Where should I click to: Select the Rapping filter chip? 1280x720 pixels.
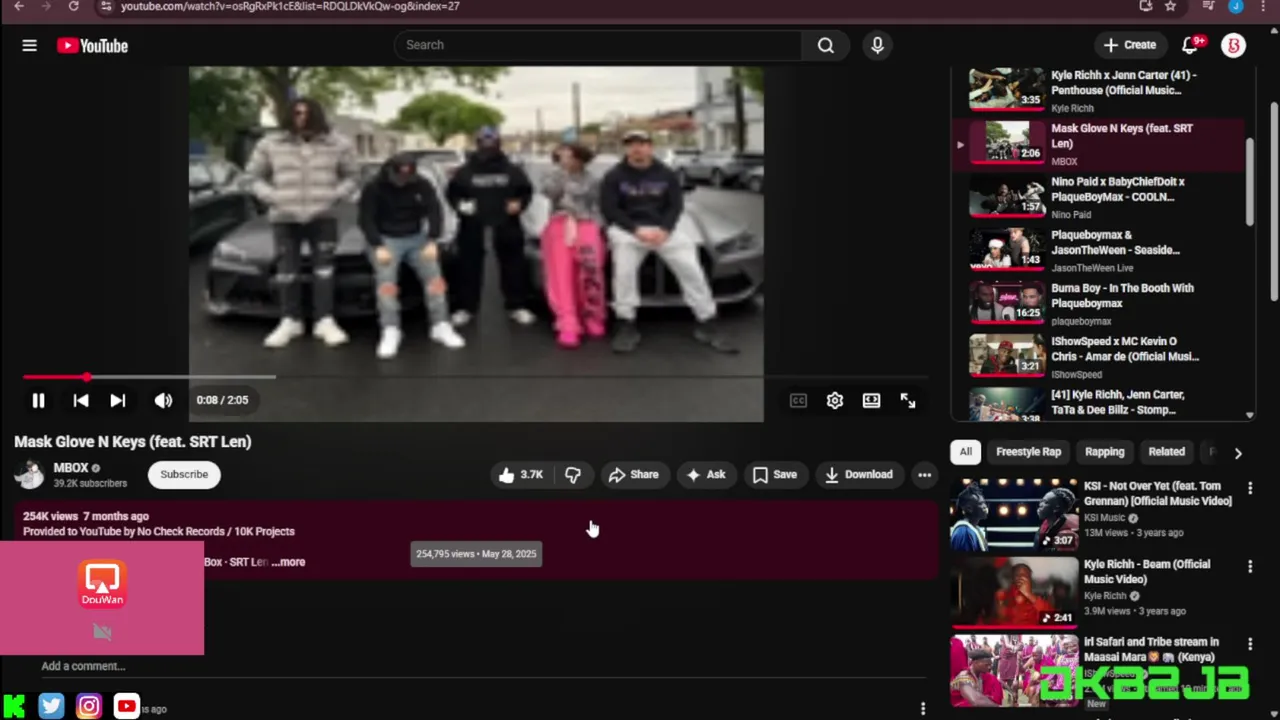(1104, 452)
